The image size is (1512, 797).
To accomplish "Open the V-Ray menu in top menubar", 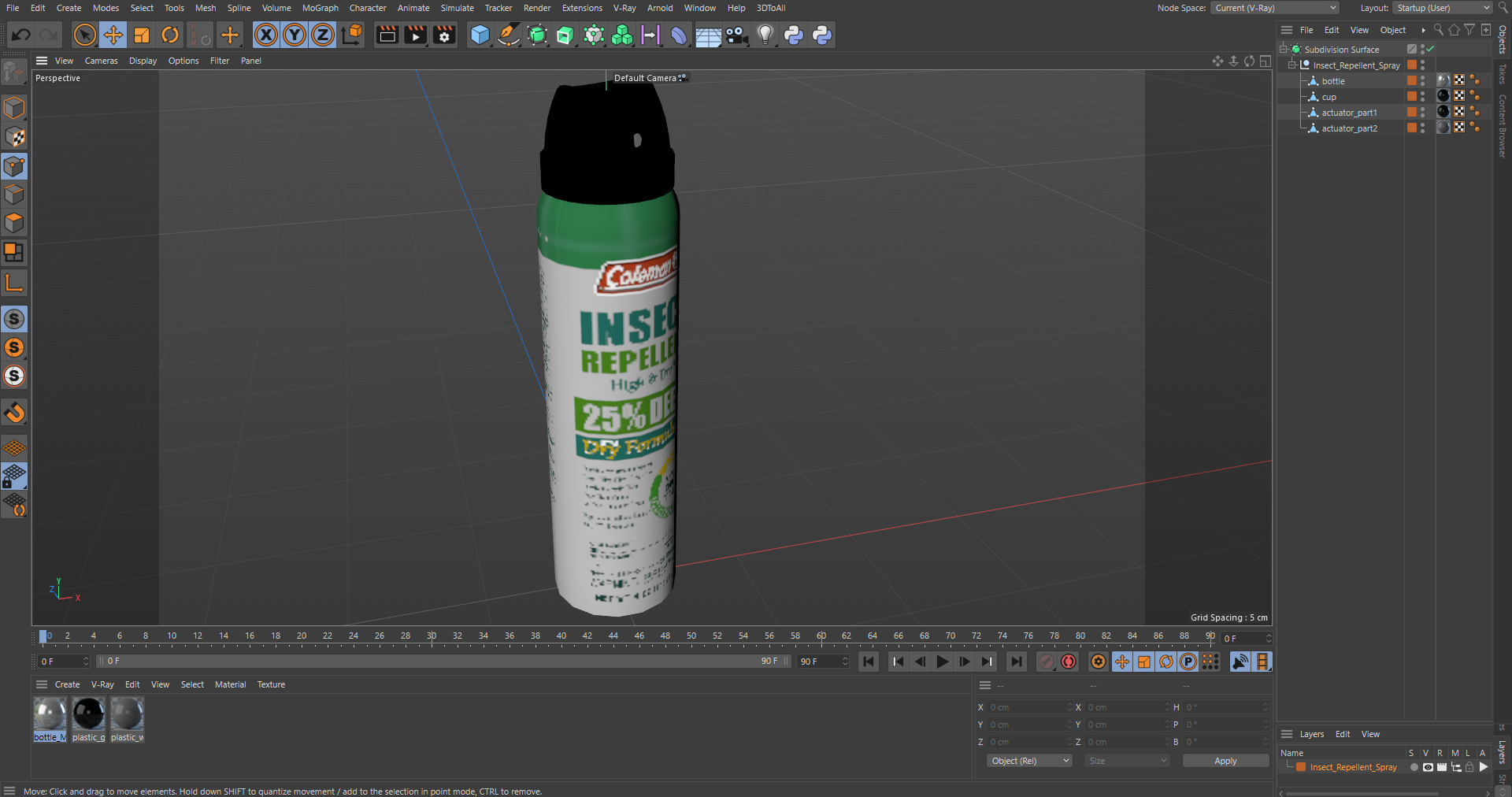I will [624, 8].
